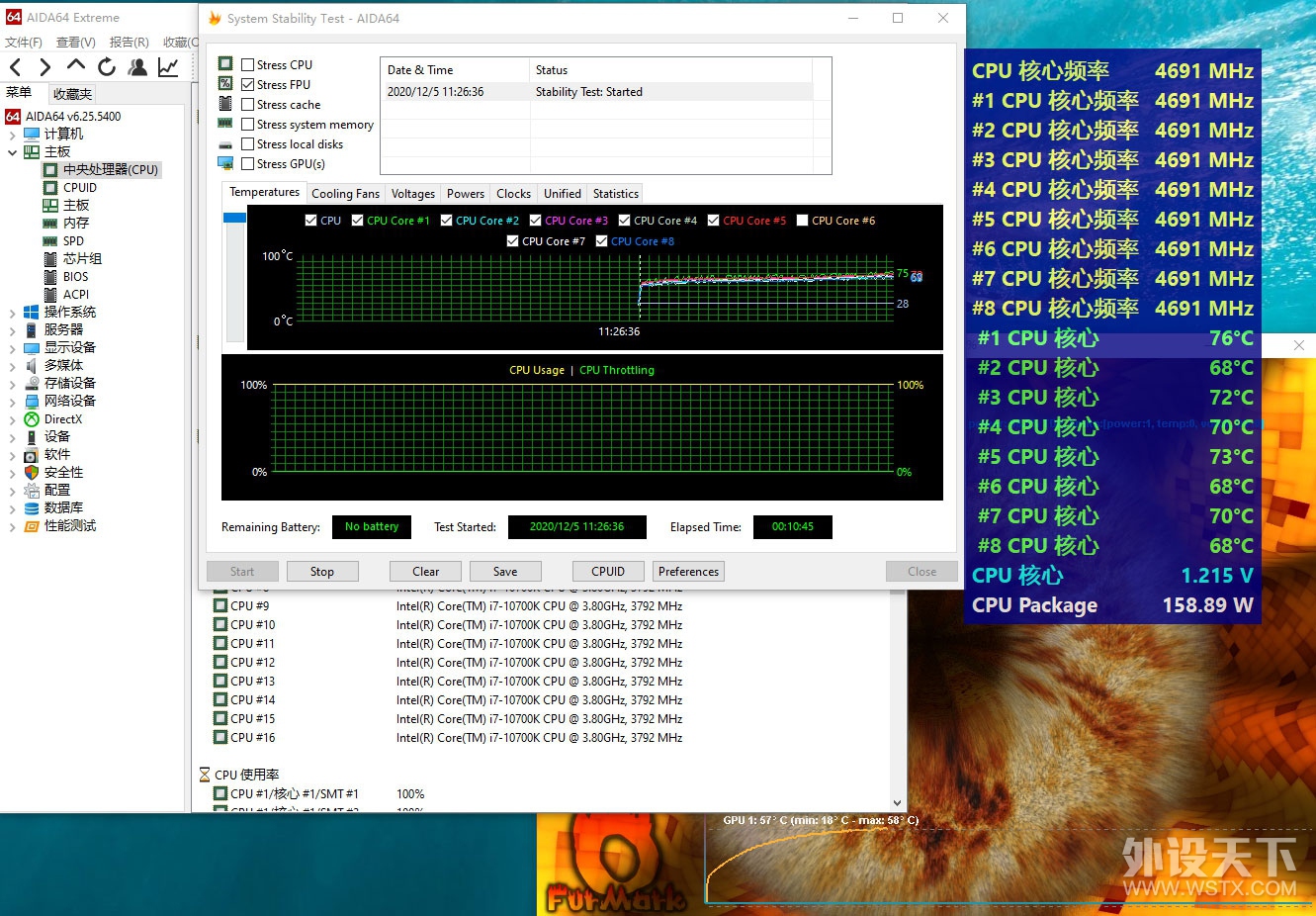Open the ACPI tree entry

click(x=76, y=294)
